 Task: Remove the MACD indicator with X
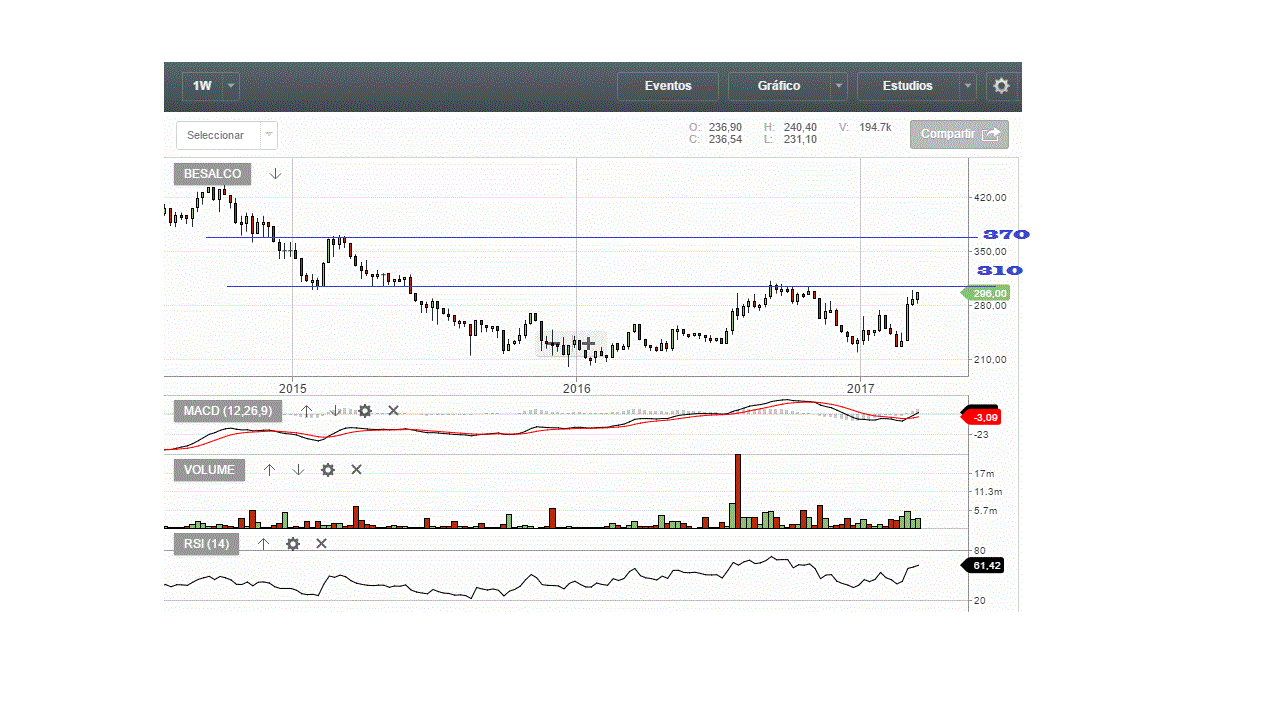point(393,411)
